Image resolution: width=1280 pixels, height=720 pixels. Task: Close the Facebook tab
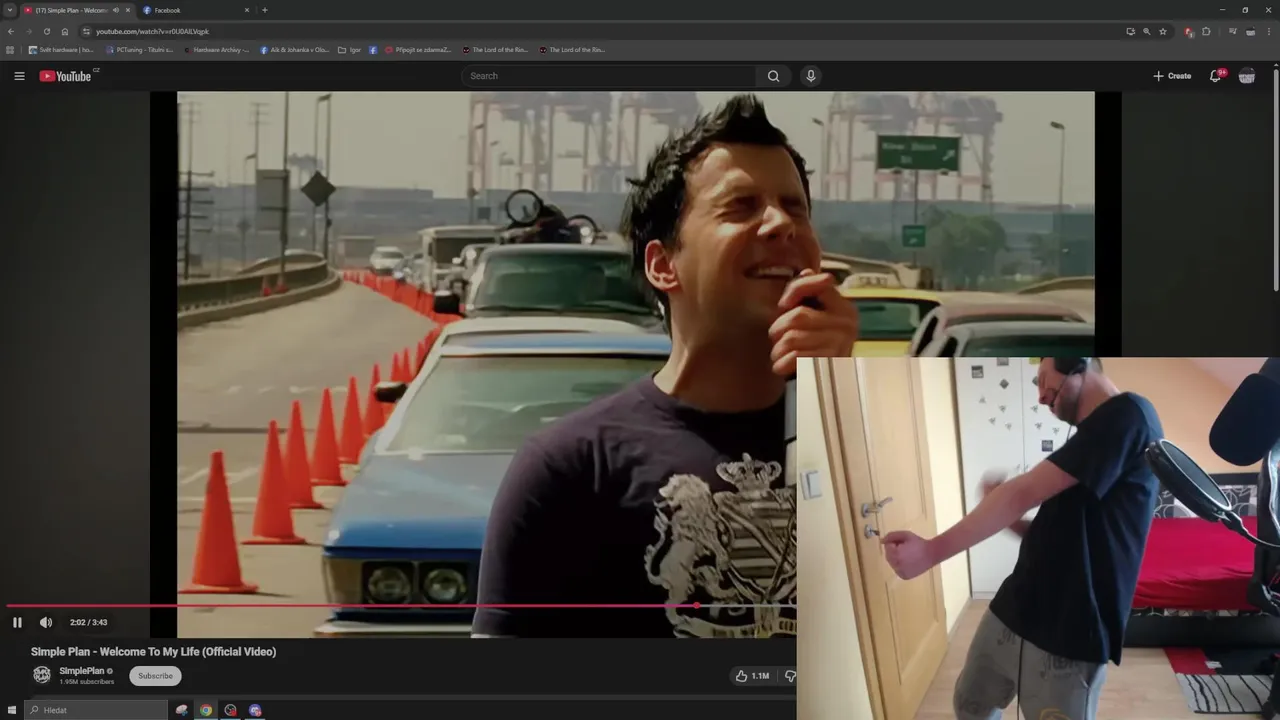coord(247,10)
